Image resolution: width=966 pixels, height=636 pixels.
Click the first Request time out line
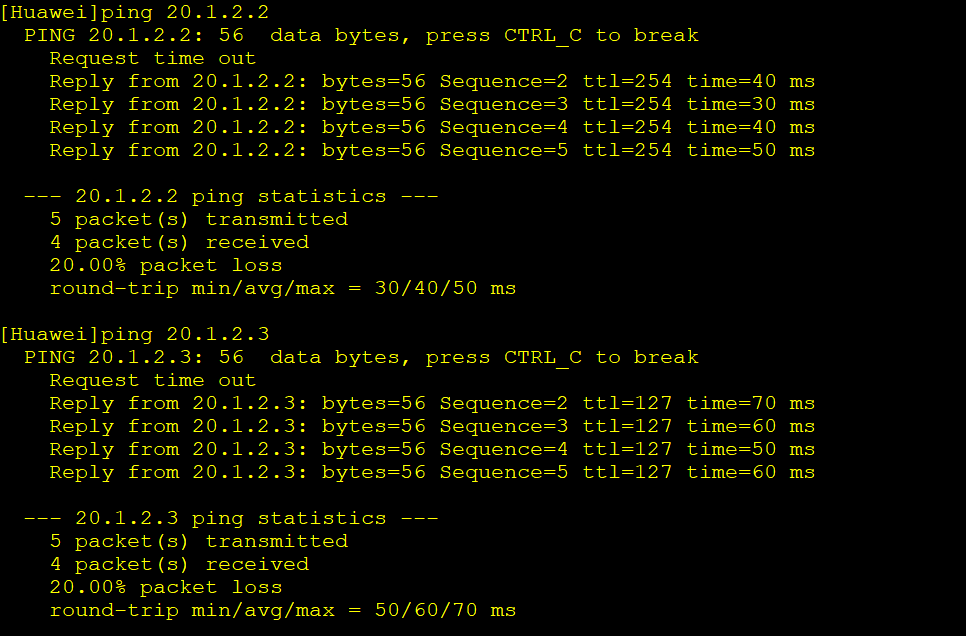click(x=153, y=59)
